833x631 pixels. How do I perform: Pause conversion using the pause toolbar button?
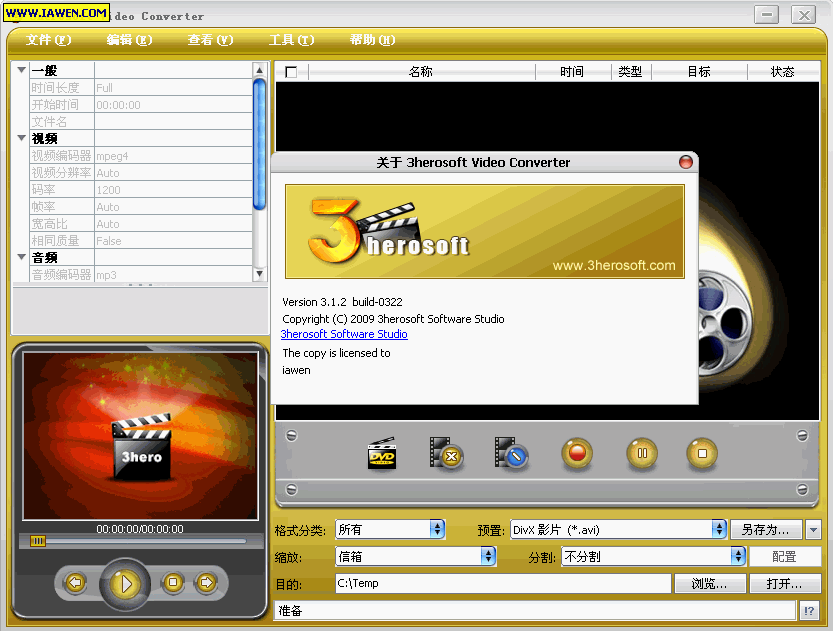pos(642,454)
